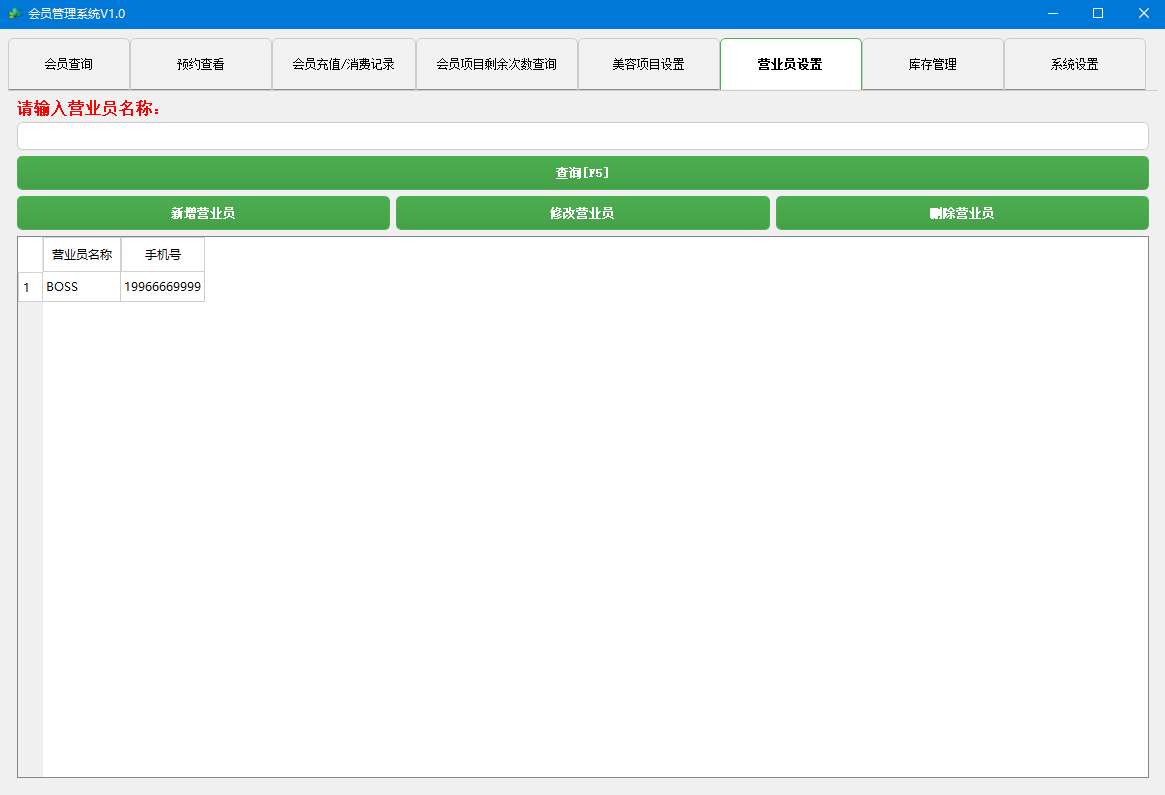Click the application icon in the title bar
The width and height of the screenshot is (1165, 795).
pyautogui.click(x=12, y=13)
